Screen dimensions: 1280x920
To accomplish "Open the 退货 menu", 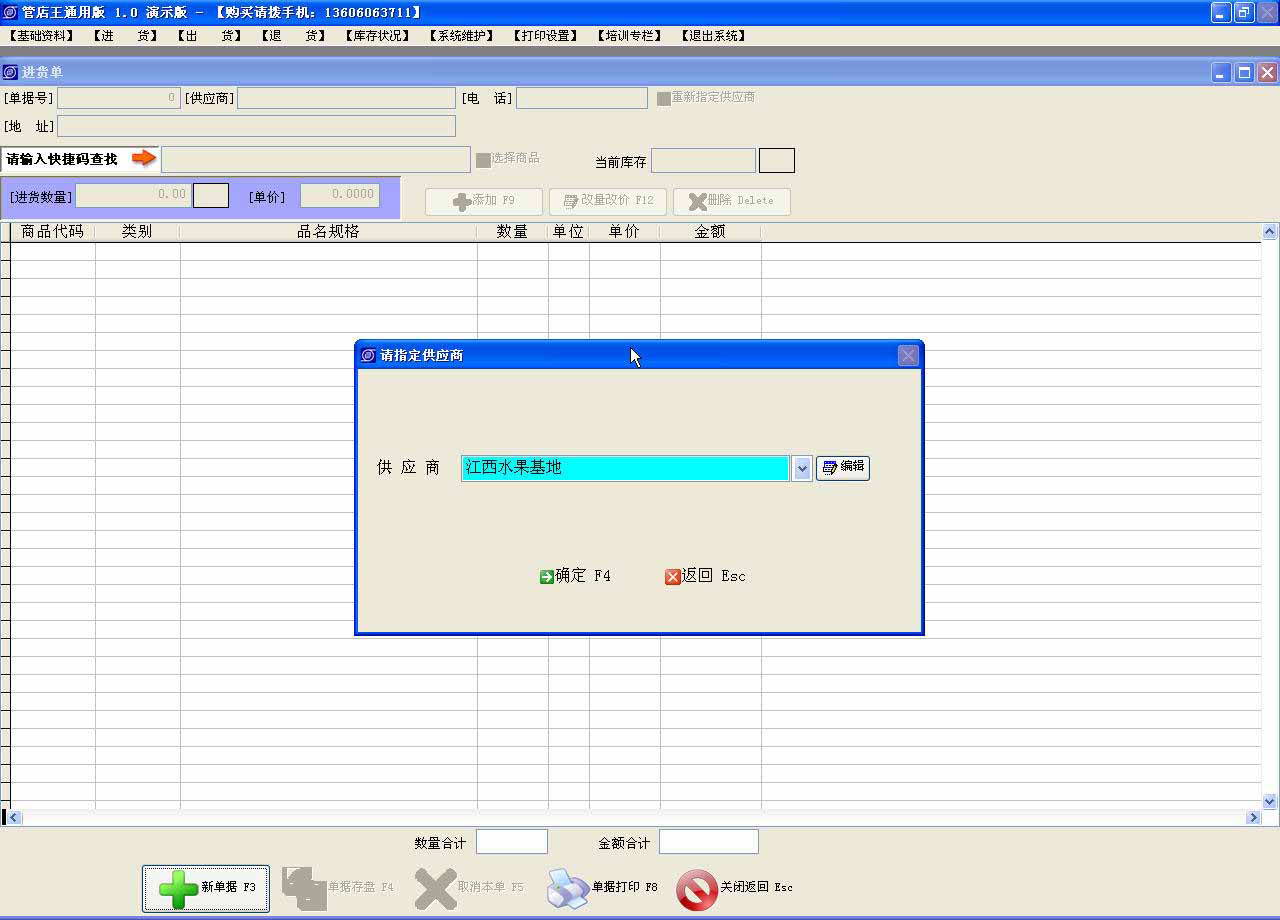I will click(294, 35).
